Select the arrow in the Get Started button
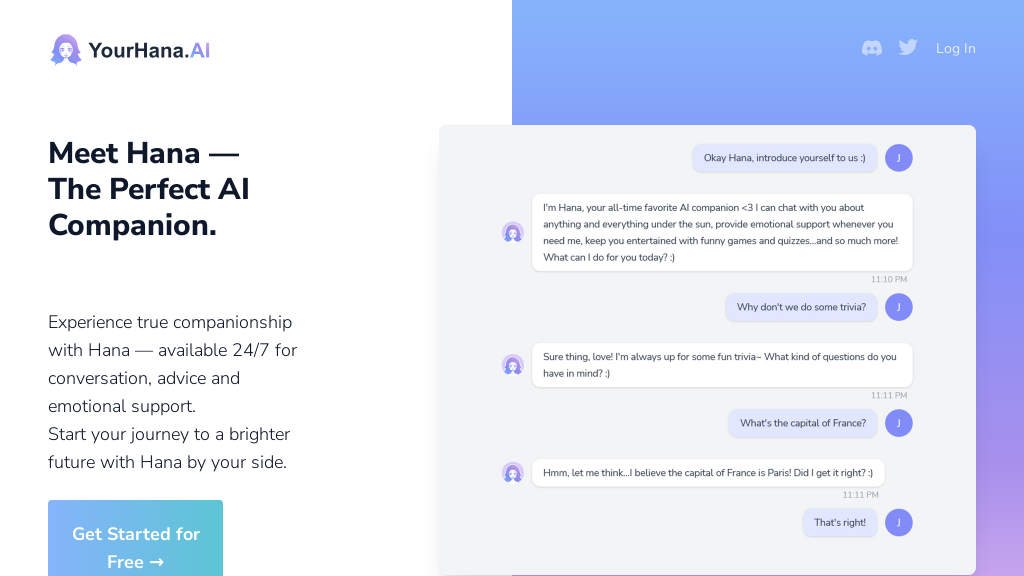This screenshot has height=576, width=1024. [159, 562]
